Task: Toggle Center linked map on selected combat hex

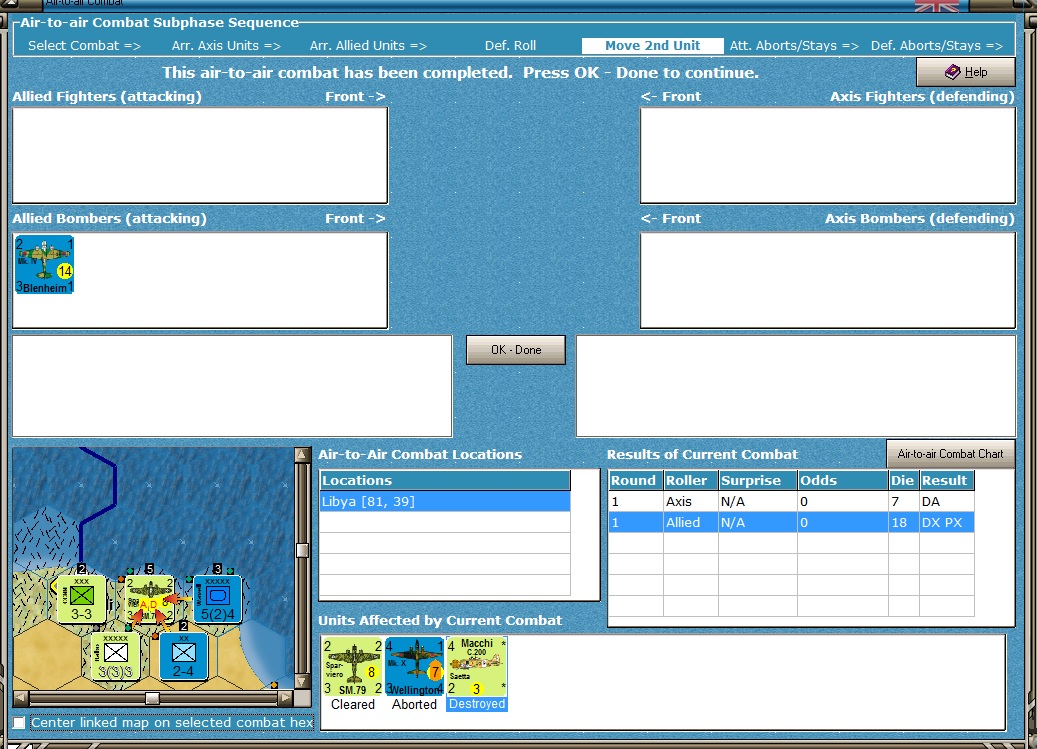Action: (x=19, y=723)
